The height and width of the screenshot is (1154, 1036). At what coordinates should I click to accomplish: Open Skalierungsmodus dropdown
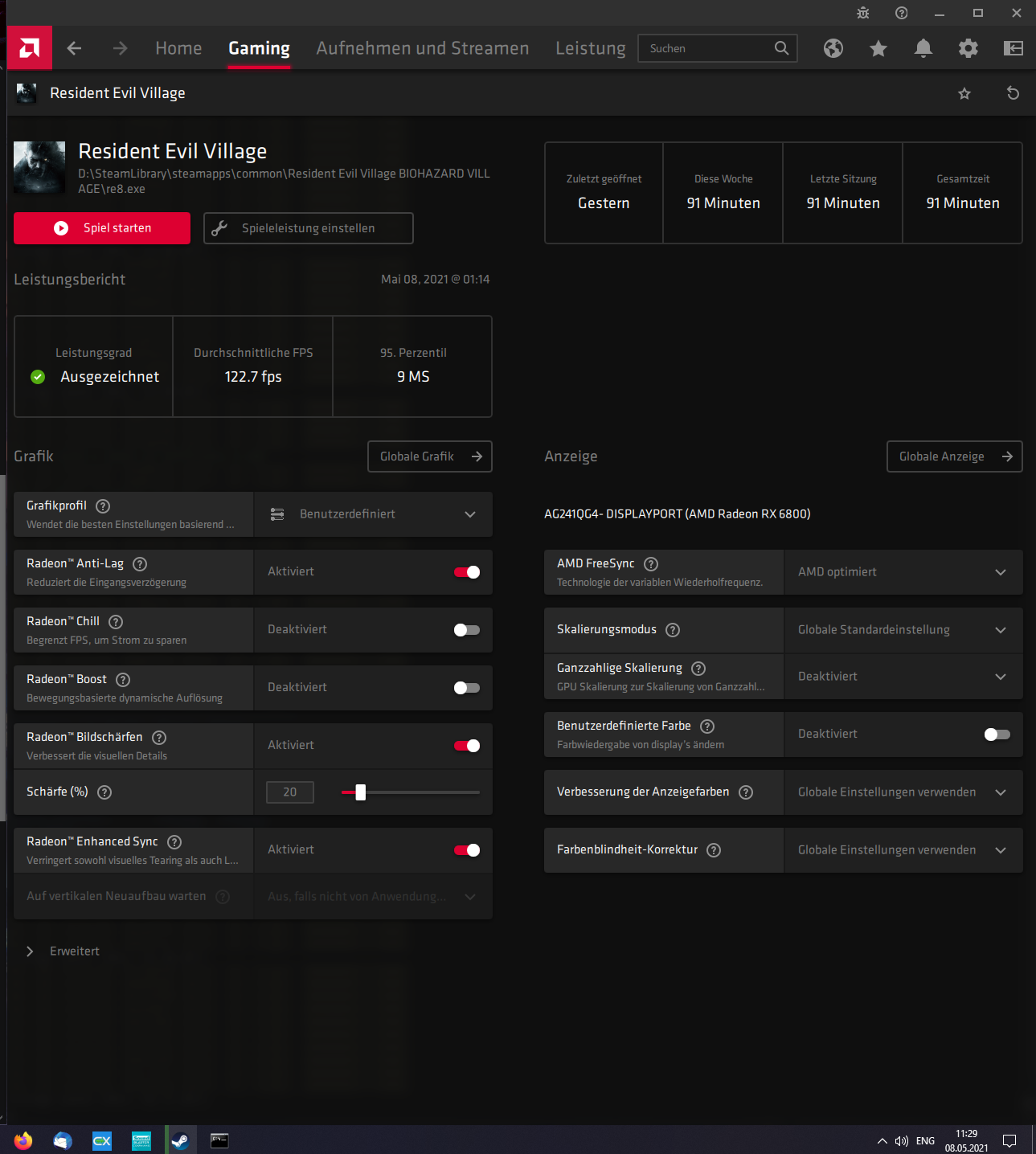pyautogui.click(x=903, y=630)
